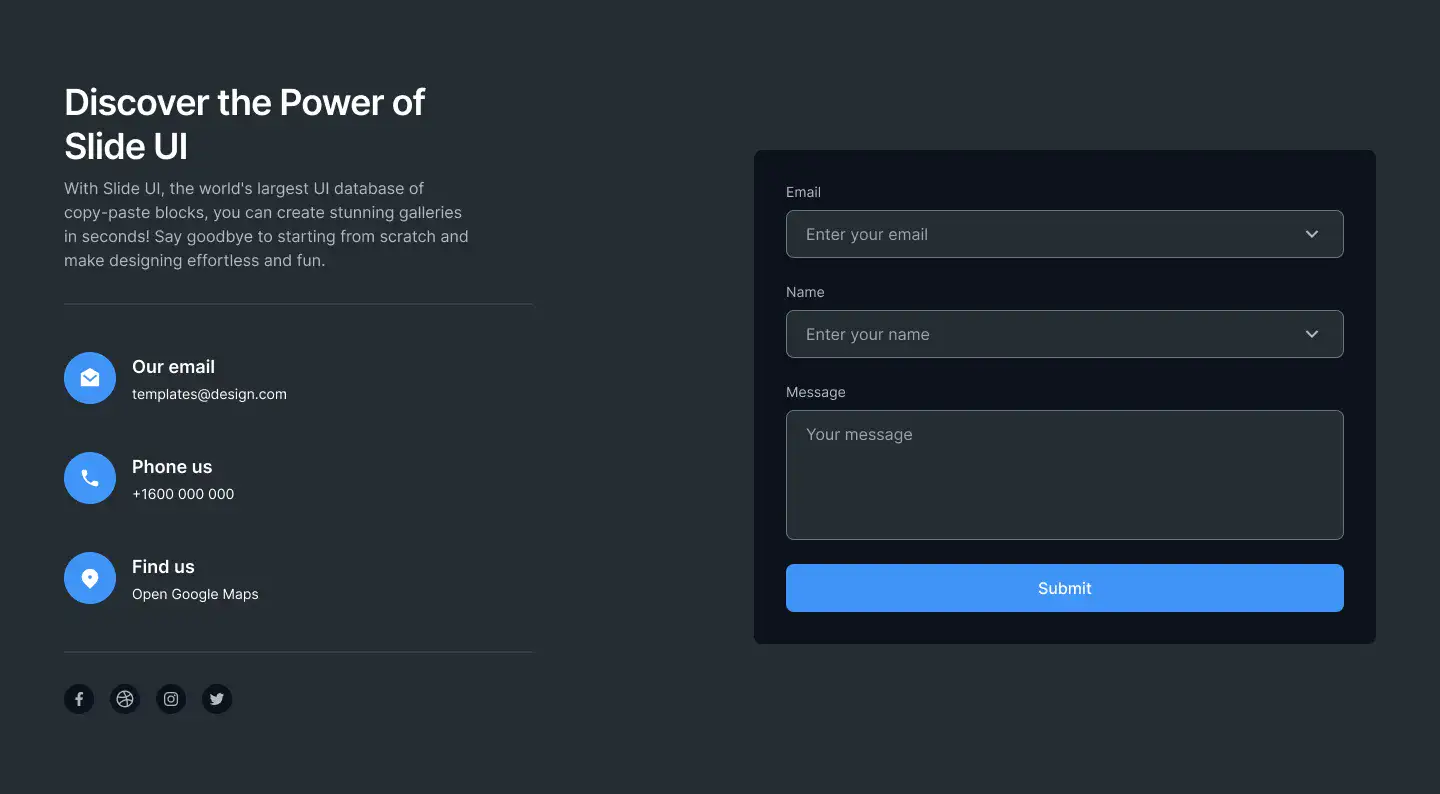
Task: Follow the Open Google Maps link
Action: pos(195,594)
